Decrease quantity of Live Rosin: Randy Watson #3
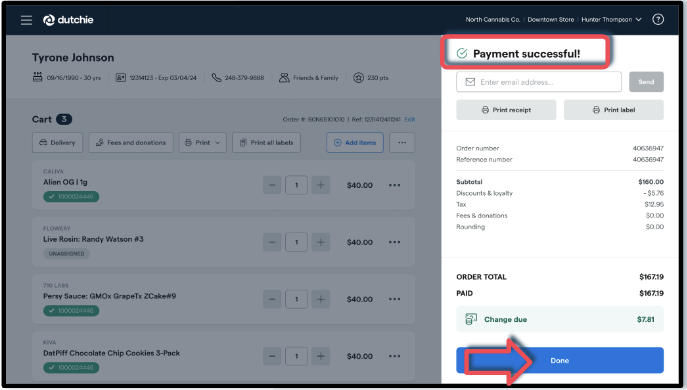Image resolution: width=687 pixels, height=390 pixels. (x=272, y=242)
